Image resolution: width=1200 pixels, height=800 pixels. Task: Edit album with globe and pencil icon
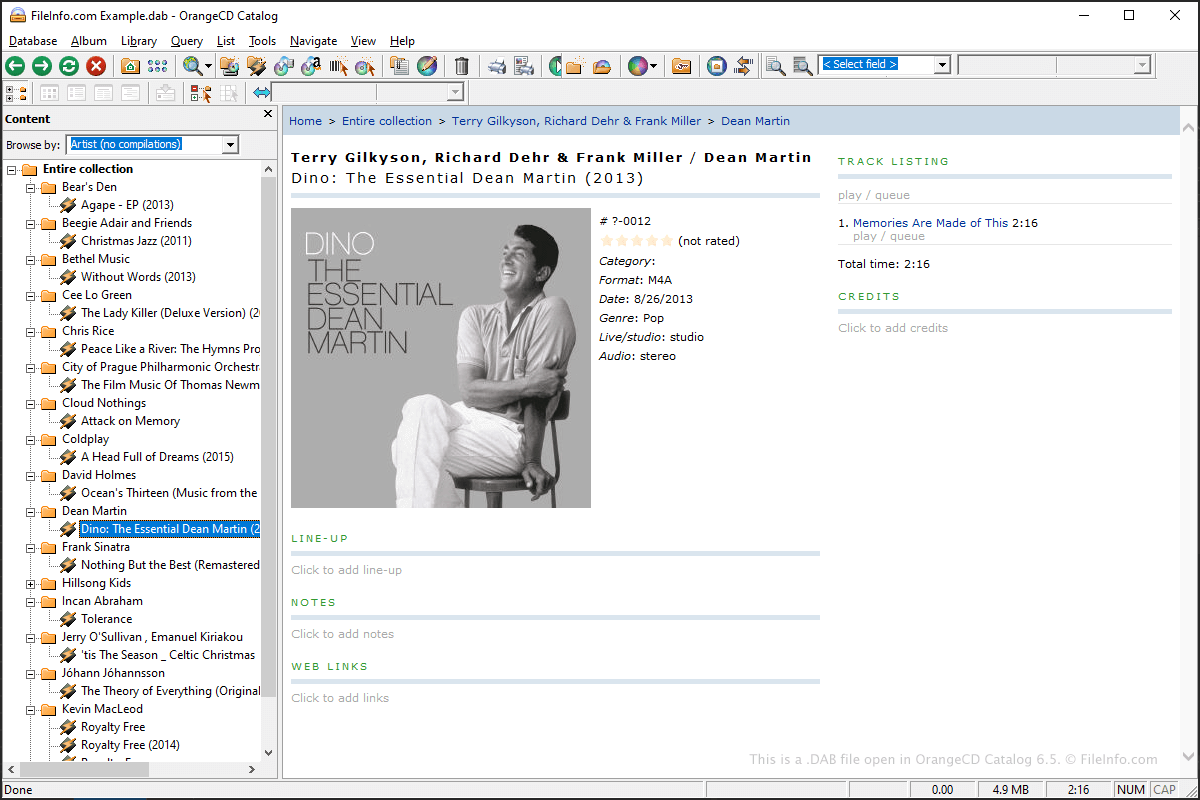pyautogui.click(x=427, y=66)
